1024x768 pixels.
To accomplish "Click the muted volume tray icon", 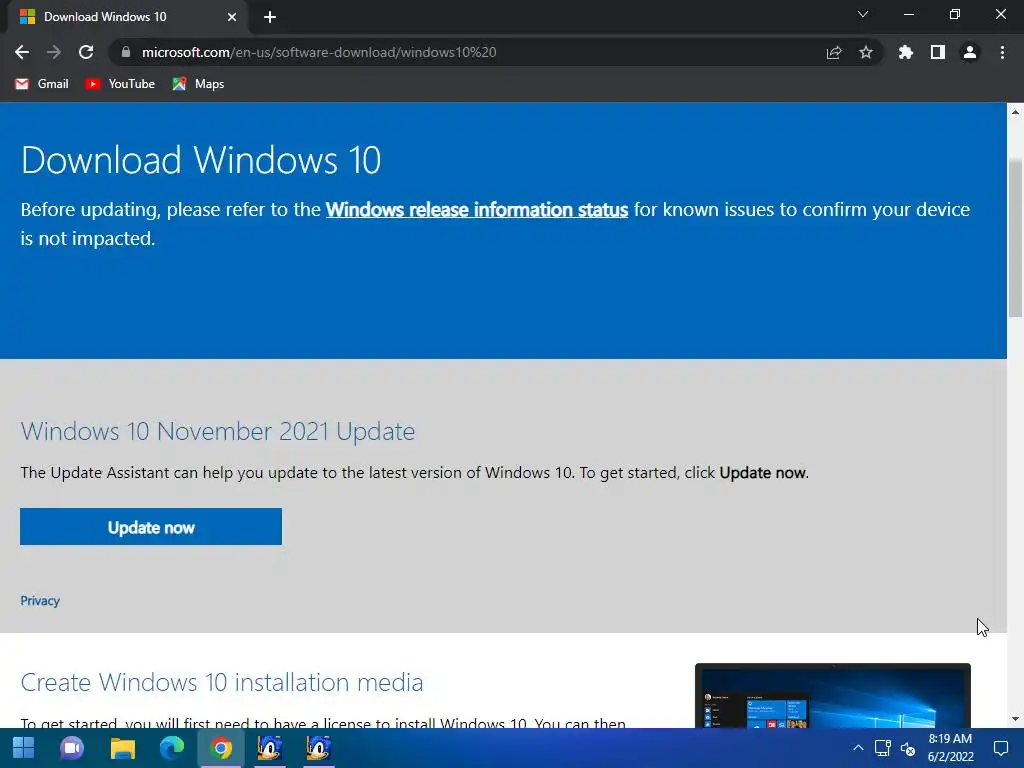I will point(908,749).
